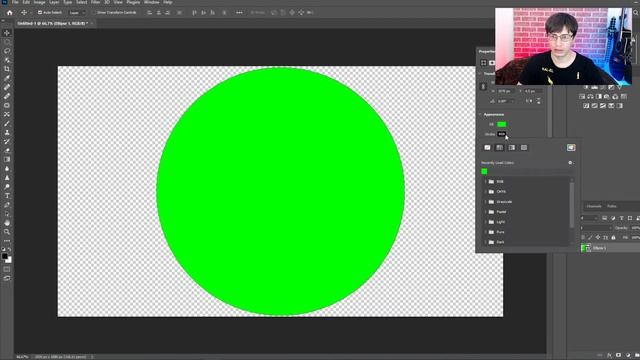Expand the RGB swatch folder
The image size is (640, 360).
(486, 182)
